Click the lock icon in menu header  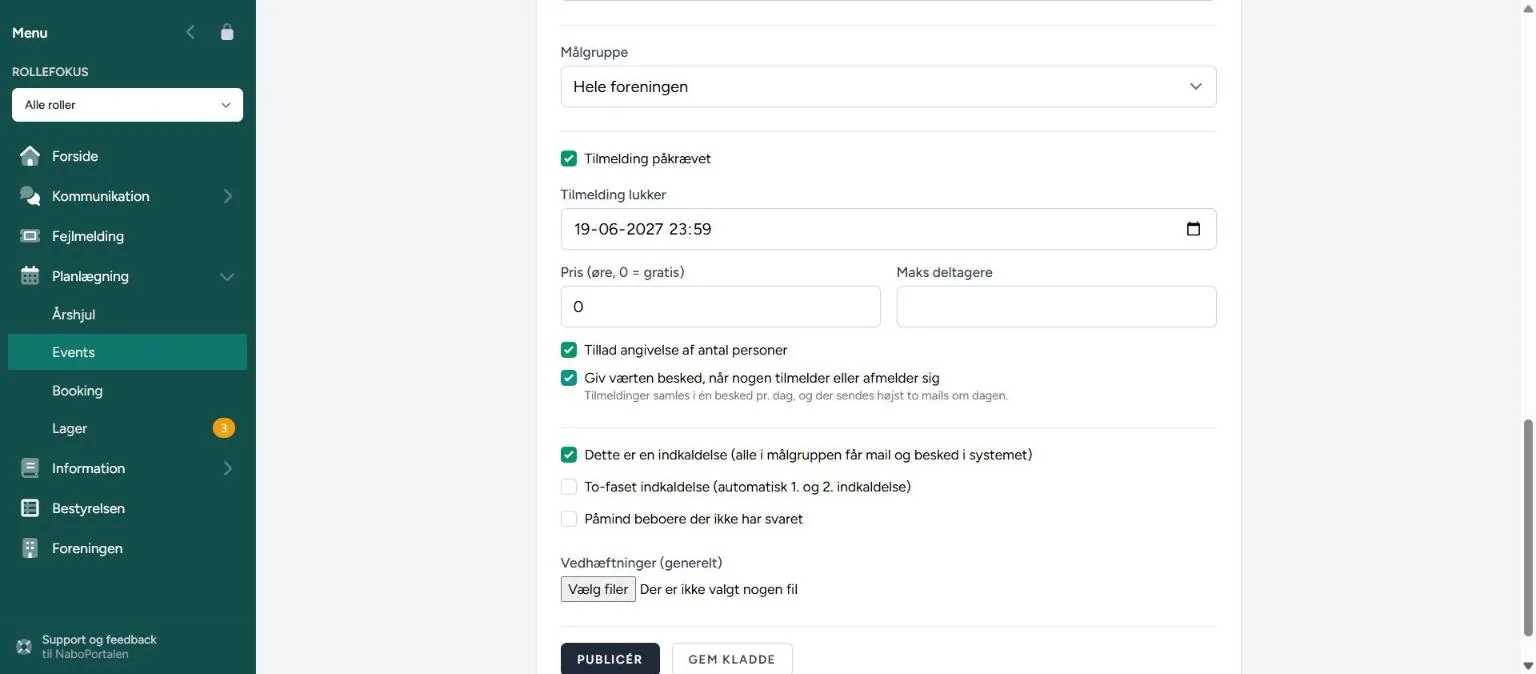click(227, 32)
